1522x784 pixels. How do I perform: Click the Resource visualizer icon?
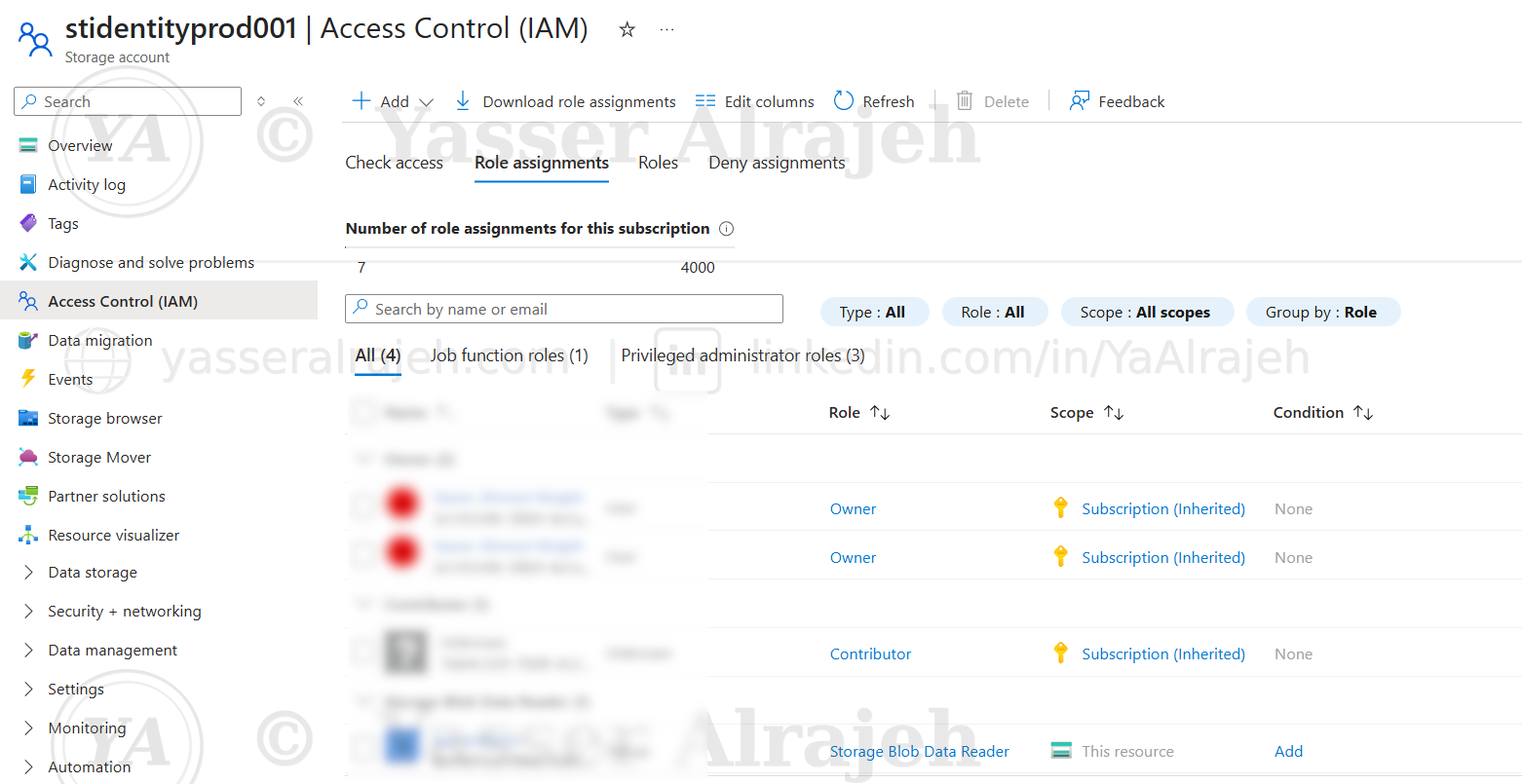pyautogui.click(x=28, y=536)
